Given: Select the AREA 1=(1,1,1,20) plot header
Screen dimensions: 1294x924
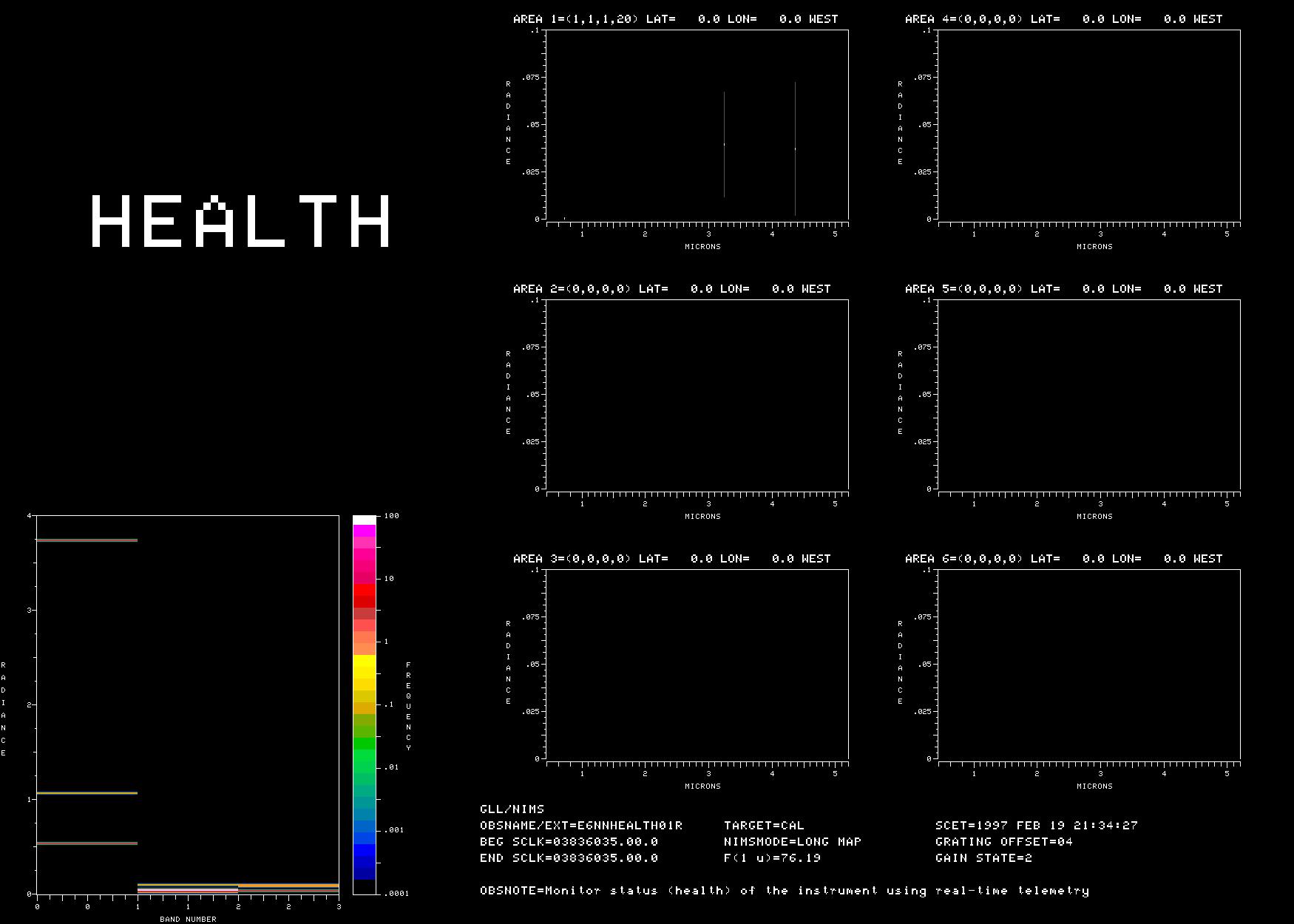Looking at the screenshot, I should tap(676, 19).
